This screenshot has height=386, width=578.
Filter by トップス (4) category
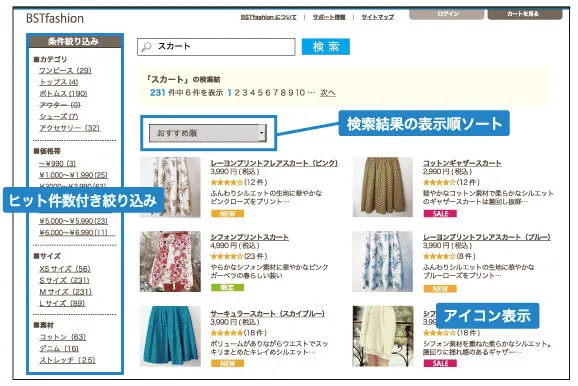59,82
